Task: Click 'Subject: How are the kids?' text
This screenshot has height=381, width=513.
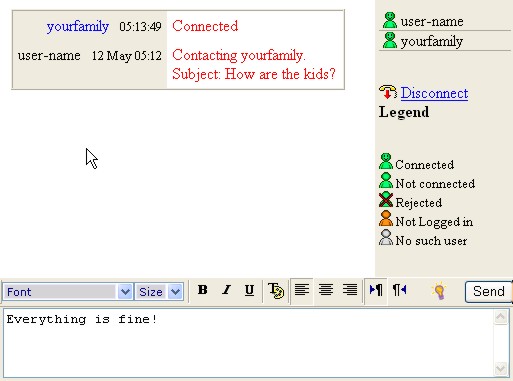Action: 254,74
